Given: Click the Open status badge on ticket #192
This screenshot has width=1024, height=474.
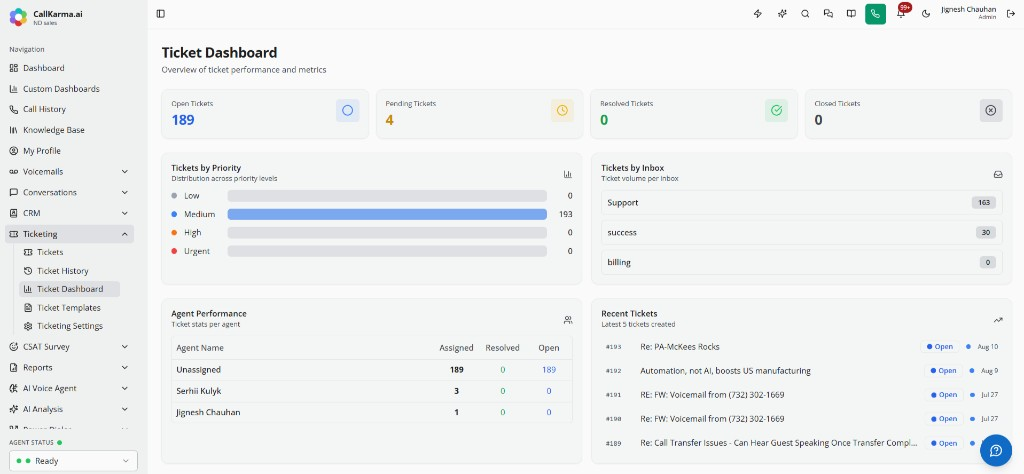Looking at the screenshot, I should tap(943, 371).
